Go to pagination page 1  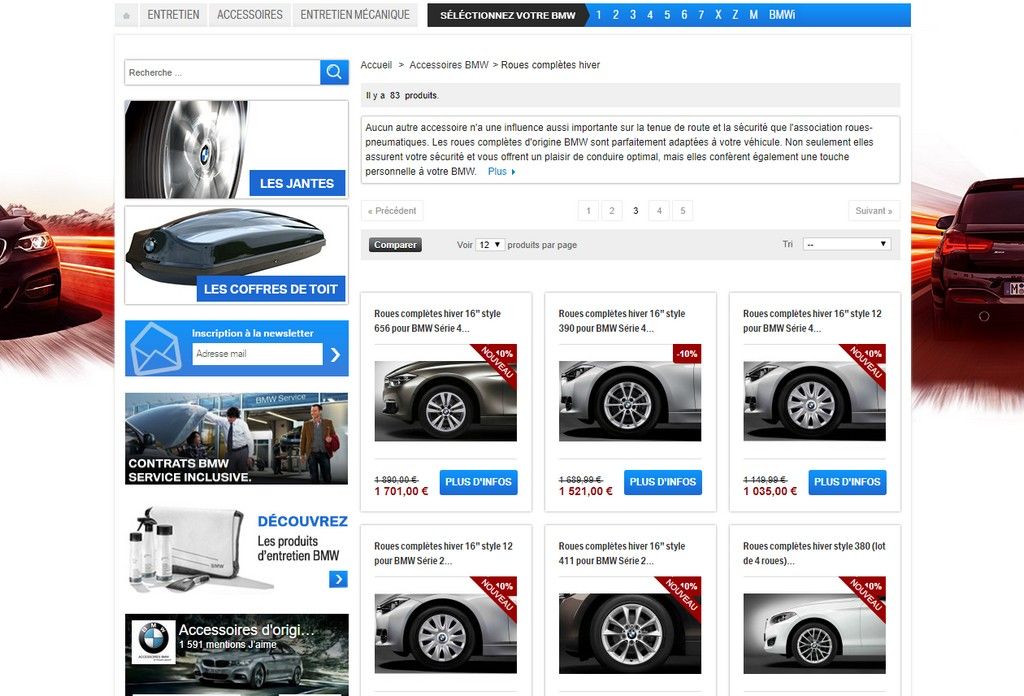tap(588, 210)
